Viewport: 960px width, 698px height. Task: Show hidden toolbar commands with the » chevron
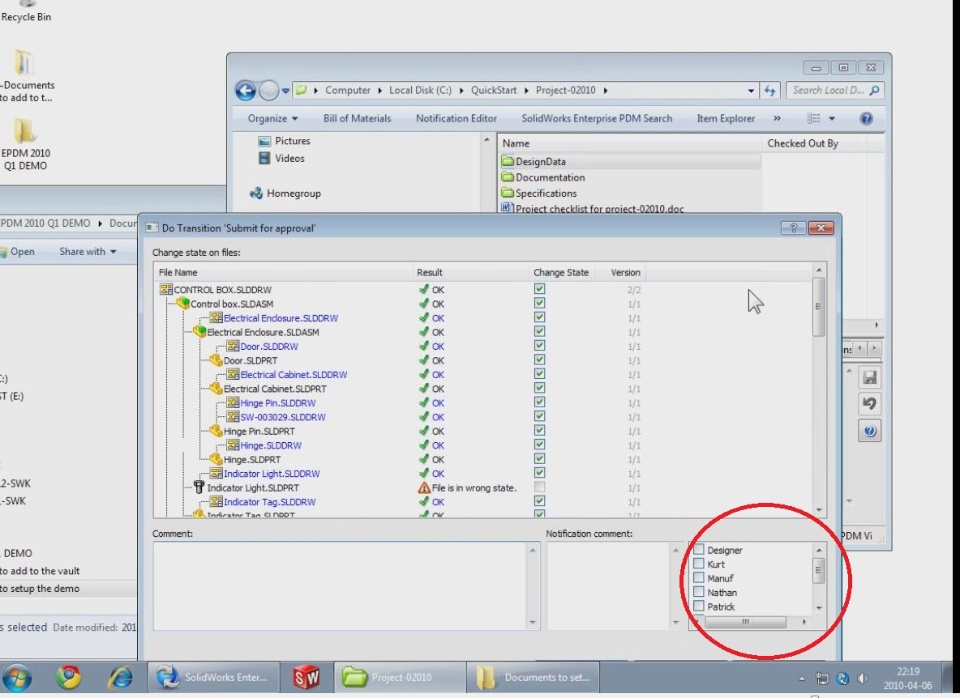[777, 119]
